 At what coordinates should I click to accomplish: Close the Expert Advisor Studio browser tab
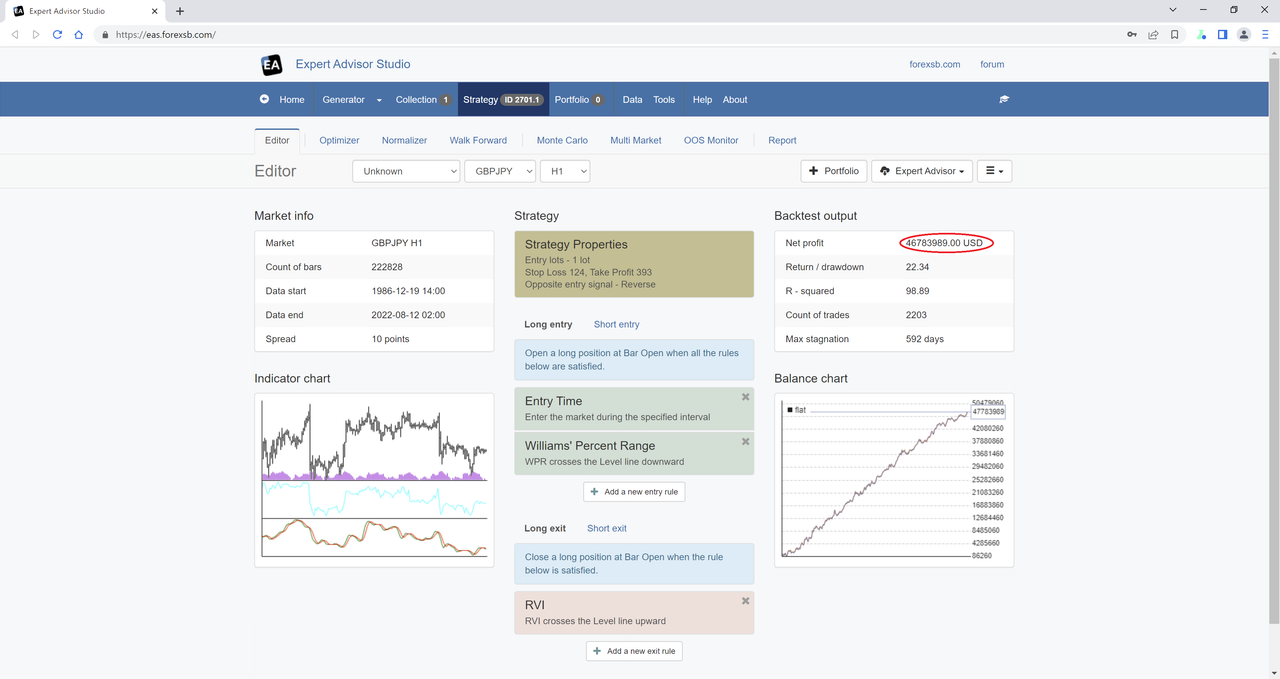153,11
